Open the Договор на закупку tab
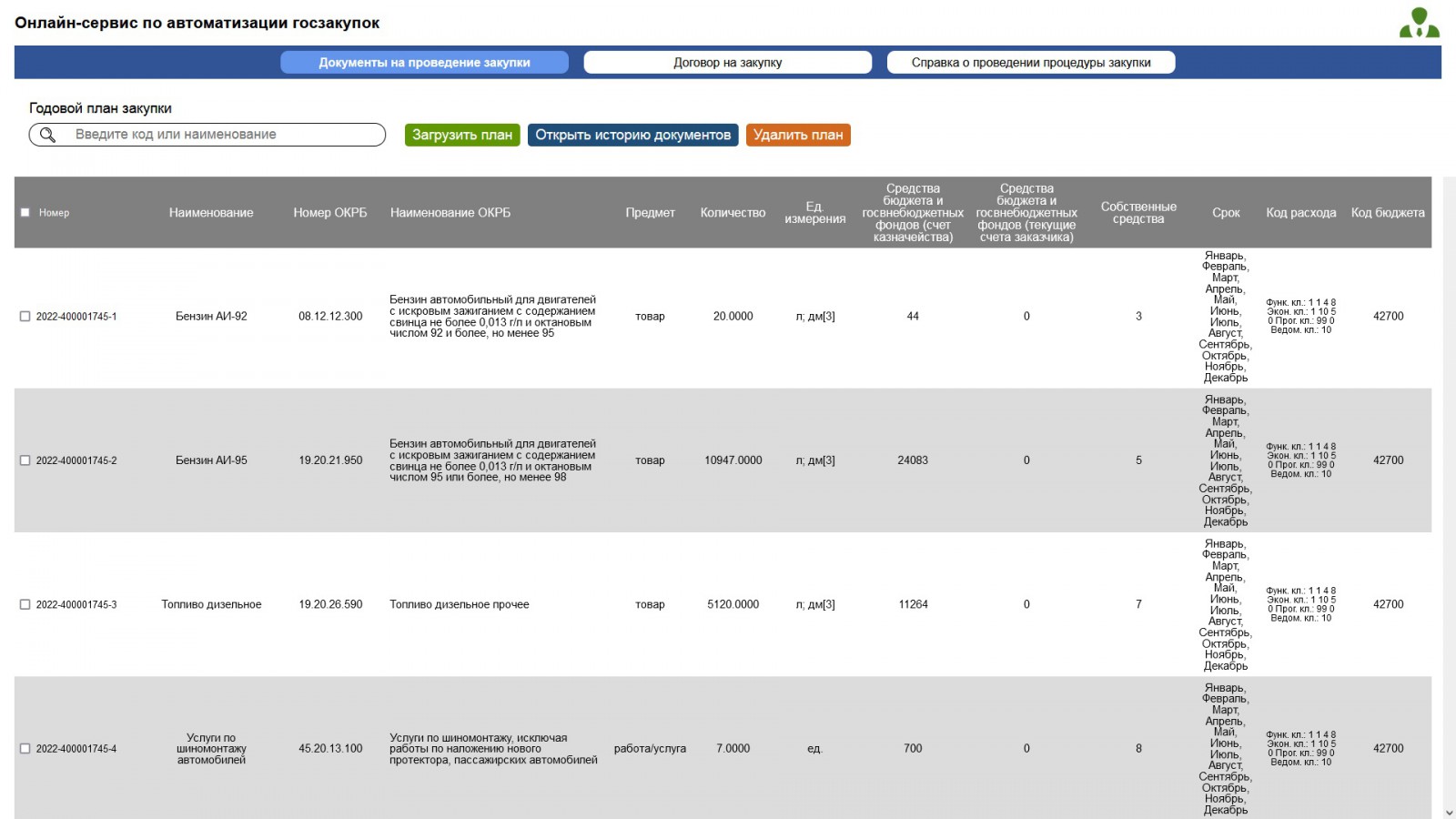The height and width of the screenshot is (819, 1456). (728, 62)
